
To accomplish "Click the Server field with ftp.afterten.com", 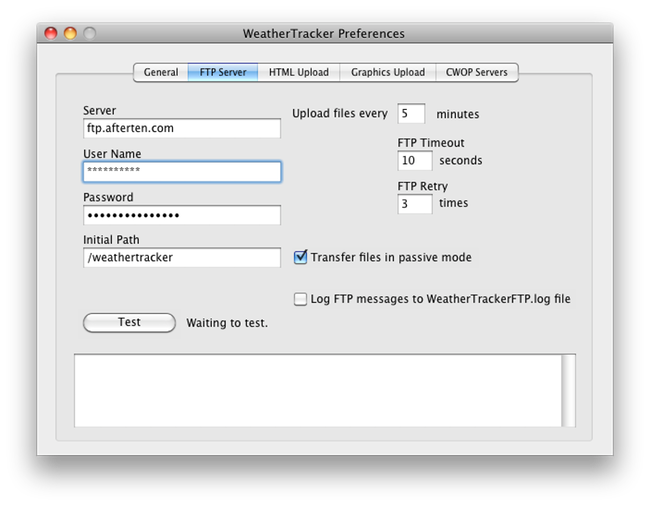I will click(x=182, y=128).
